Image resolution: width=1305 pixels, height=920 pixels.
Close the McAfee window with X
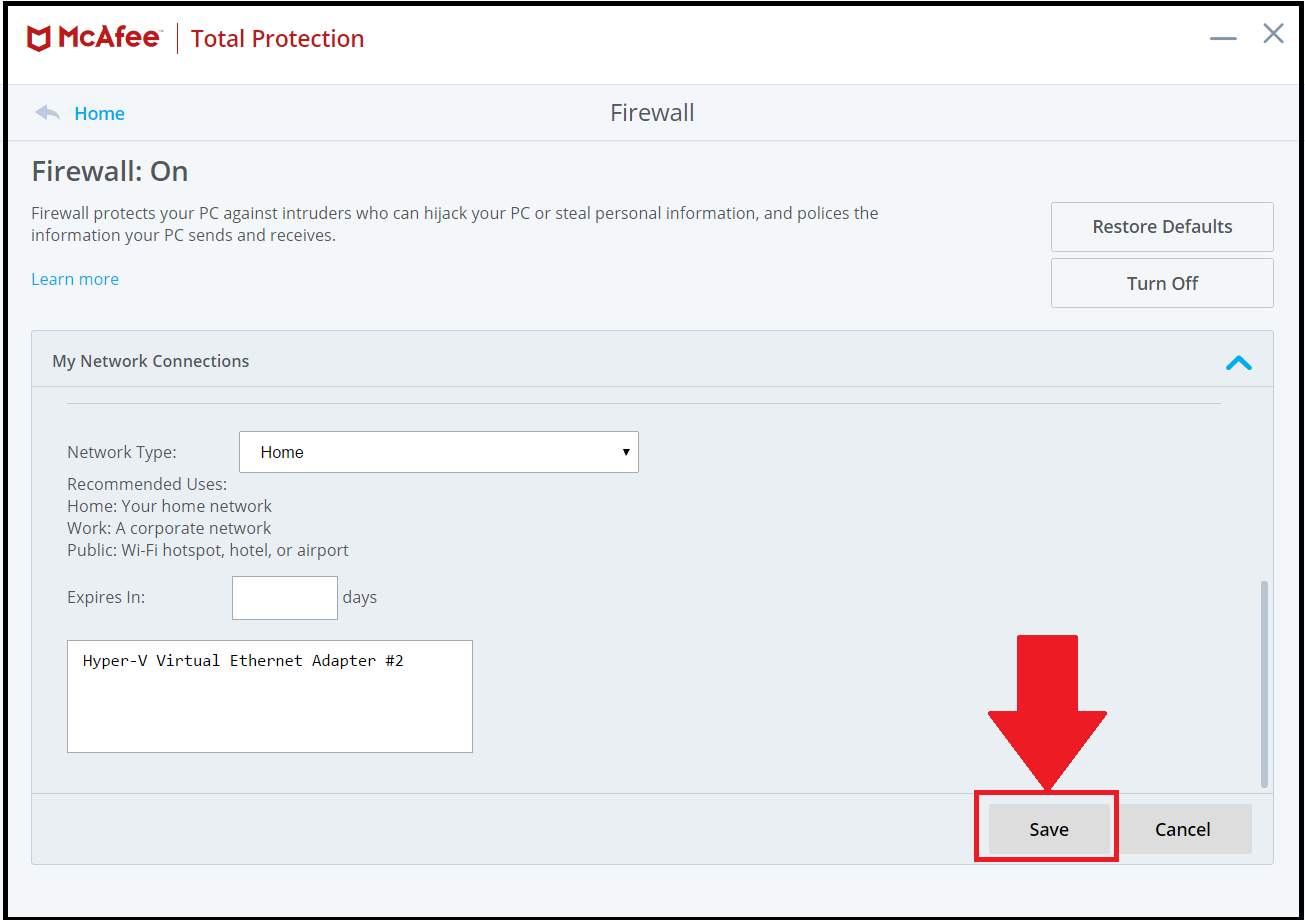pos(1273,34)
